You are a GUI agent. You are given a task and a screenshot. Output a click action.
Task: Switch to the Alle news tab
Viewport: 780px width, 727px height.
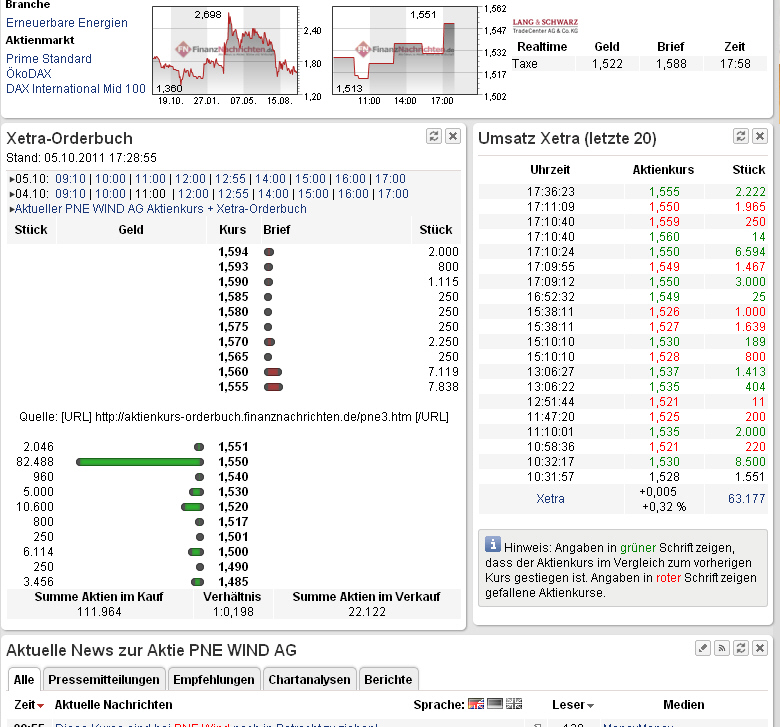[24, 680]
